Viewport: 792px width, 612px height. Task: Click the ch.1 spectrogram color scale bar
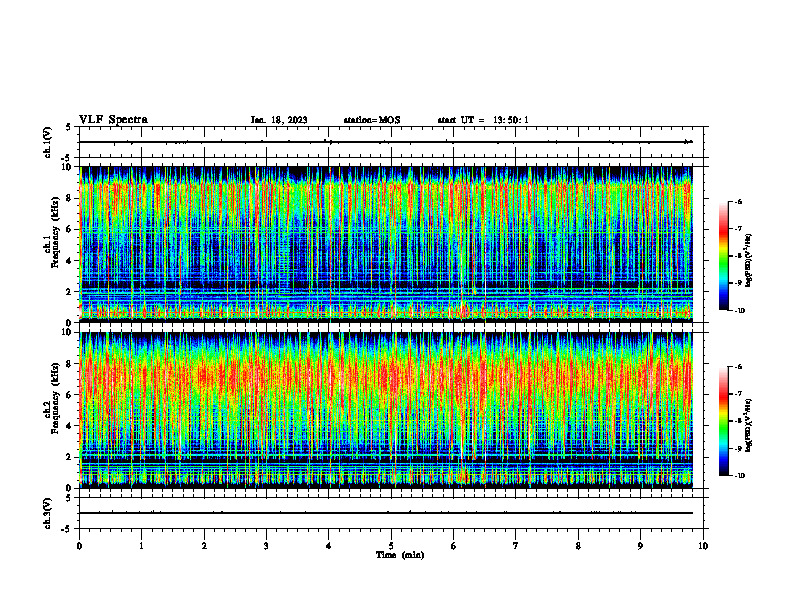click(x=724, y=256)
